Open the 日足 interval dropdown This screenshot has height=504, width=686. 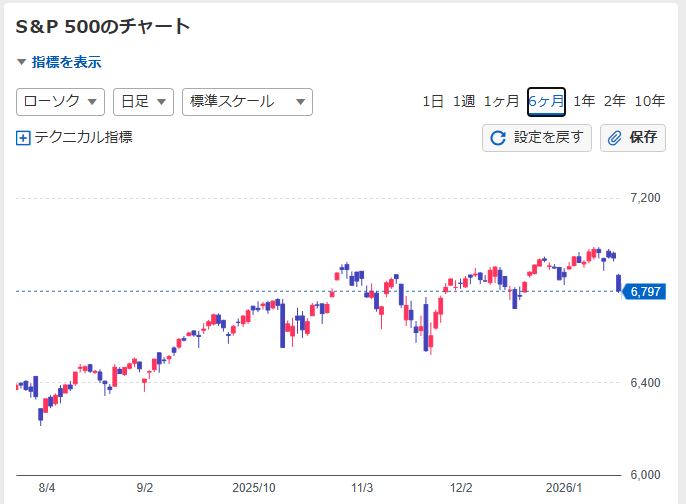143,102
